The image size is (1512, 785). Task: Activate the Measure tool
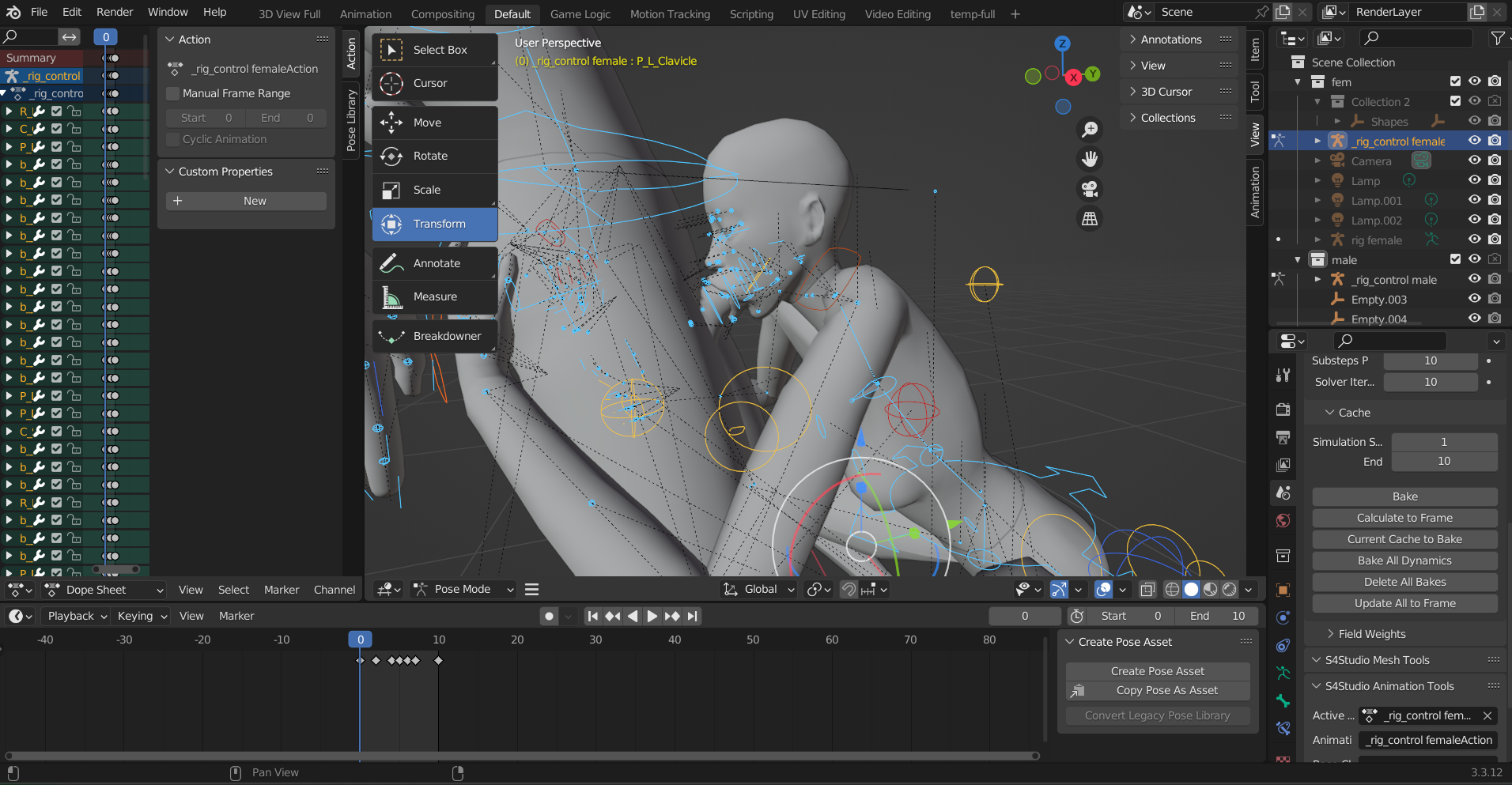434,296
